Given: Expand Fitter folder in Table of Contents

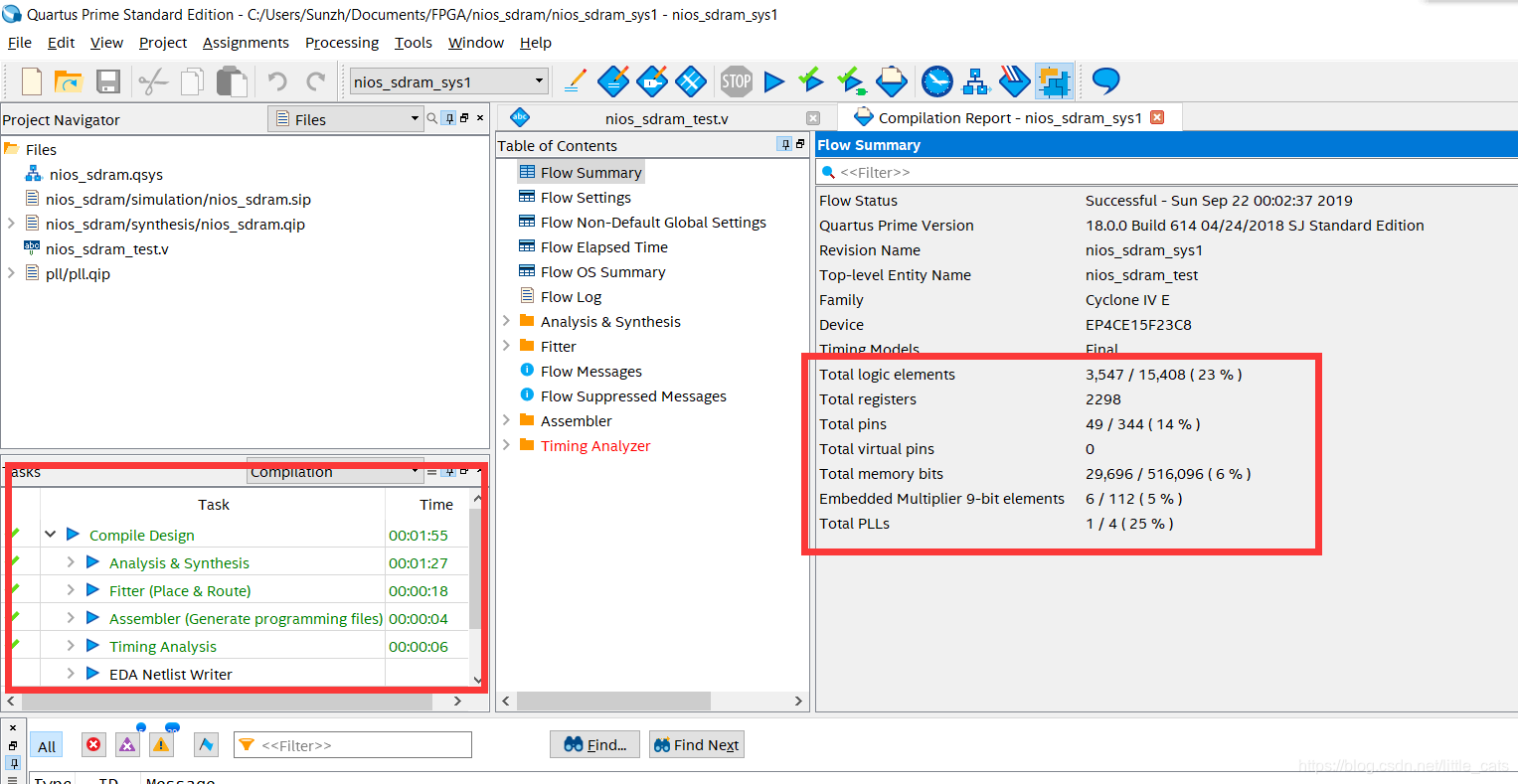Looking at the screenshot, I should [506, 346].
